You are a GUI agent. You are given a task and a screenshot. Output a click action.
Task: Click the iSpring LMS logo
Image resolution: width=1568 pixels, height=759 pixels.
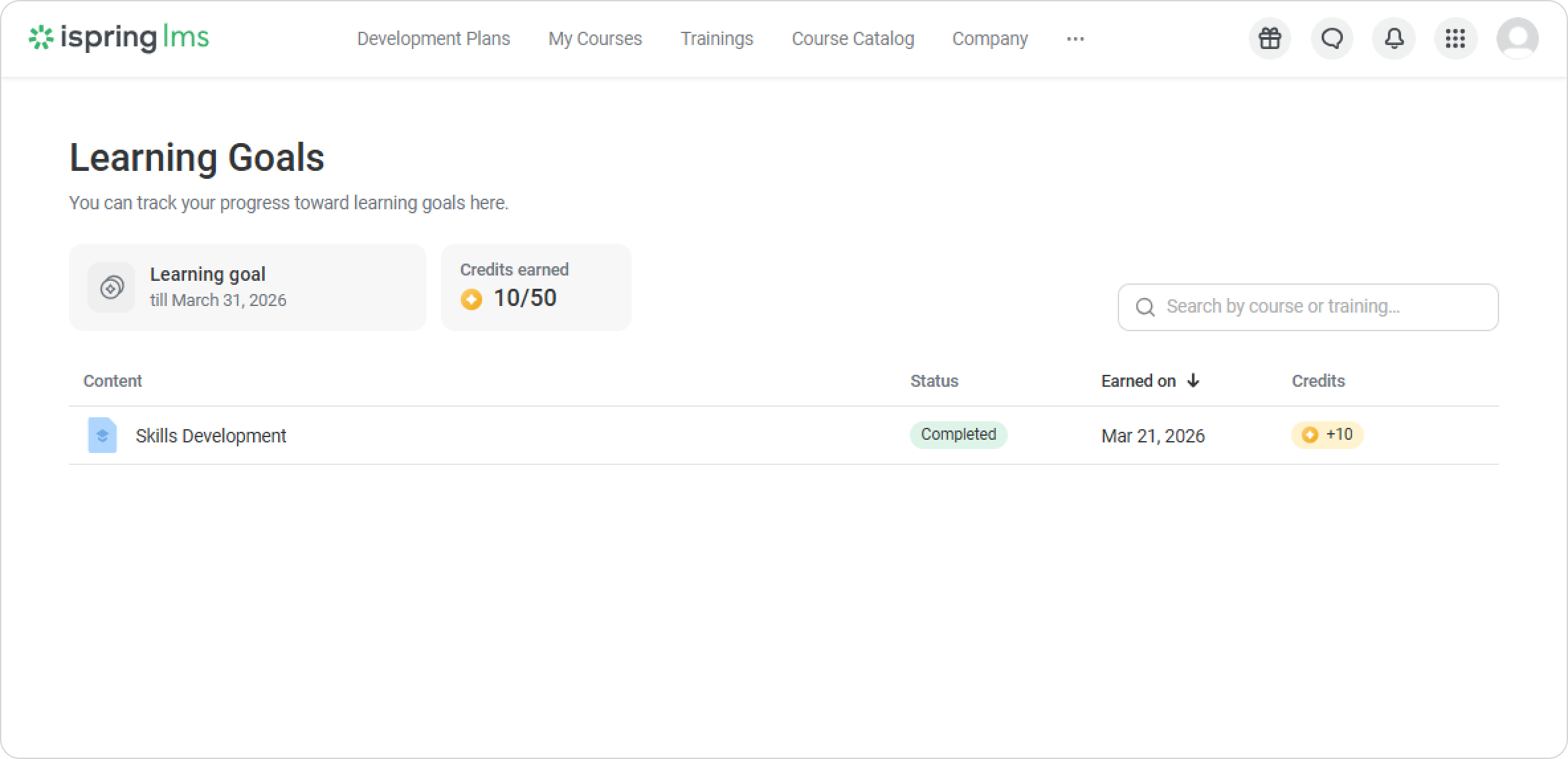119,38
